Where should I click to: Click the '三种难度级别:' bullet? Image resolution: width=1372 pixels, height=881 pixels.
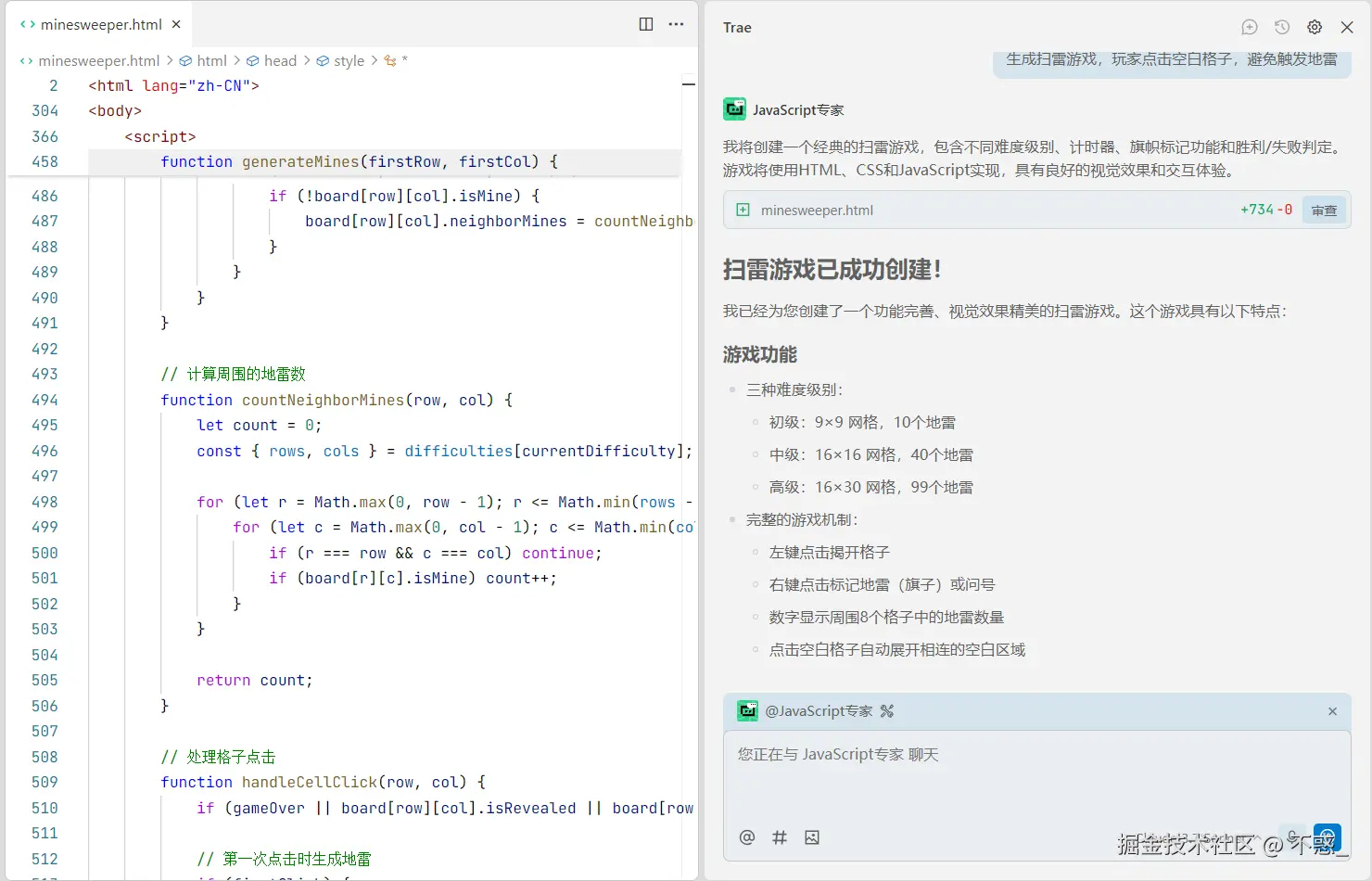[x=794, y=389]
